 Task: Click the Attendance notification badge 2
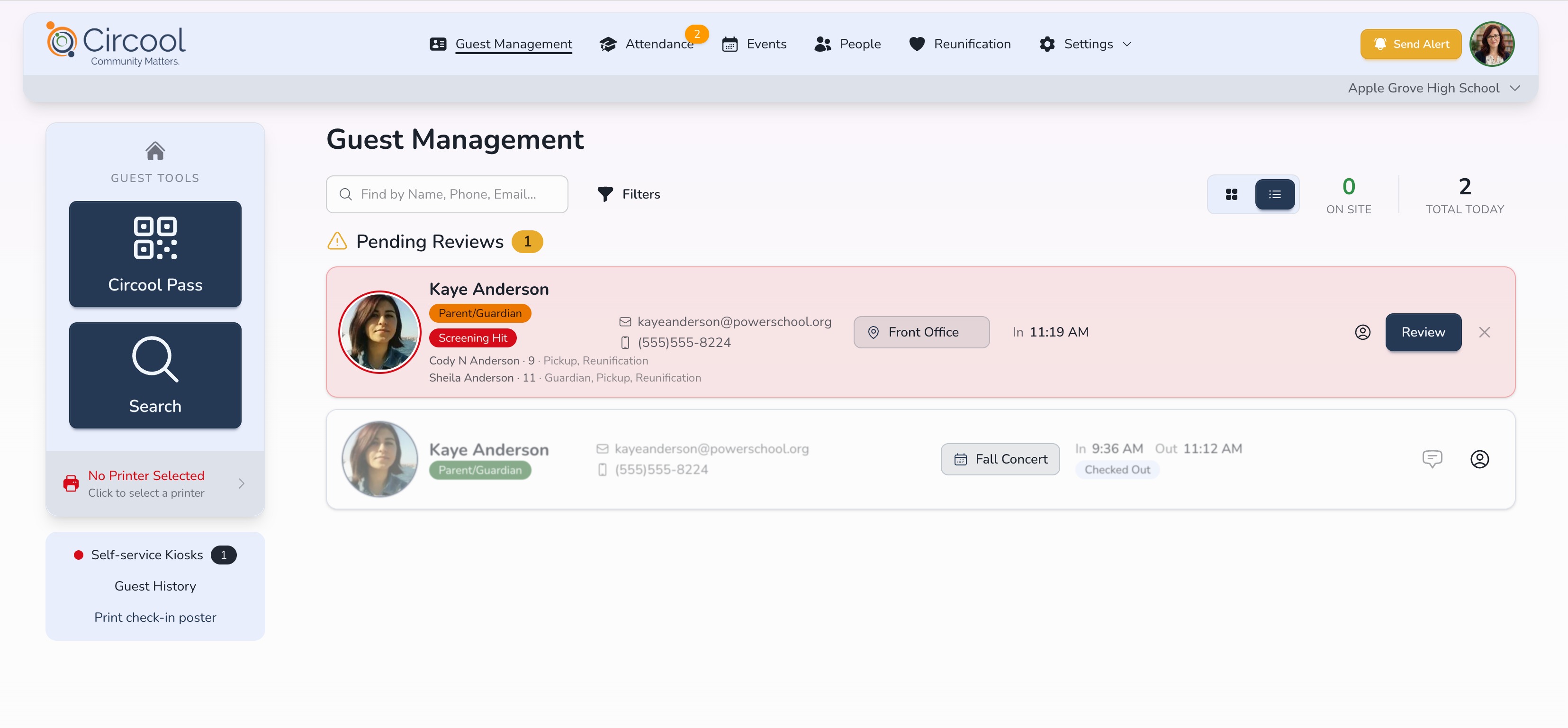point(696,34)
